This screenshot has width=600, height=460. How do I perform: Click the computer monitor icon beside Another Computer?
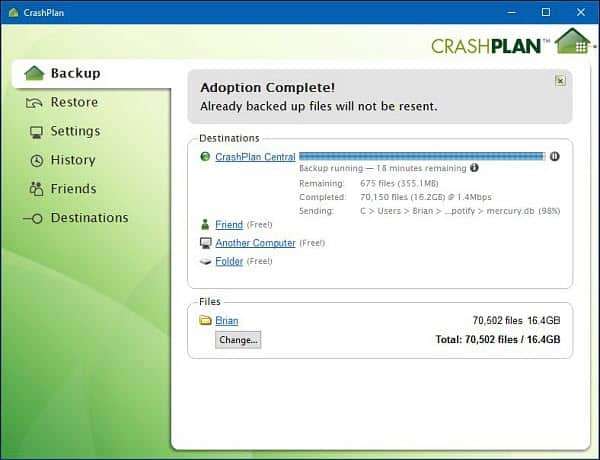tap(206, 243)
